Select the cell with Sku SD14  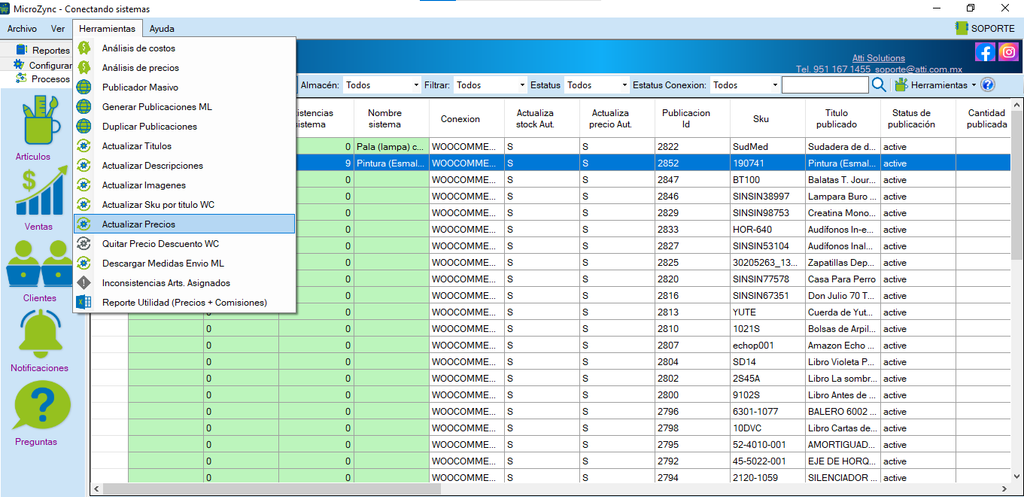point(767,362)
